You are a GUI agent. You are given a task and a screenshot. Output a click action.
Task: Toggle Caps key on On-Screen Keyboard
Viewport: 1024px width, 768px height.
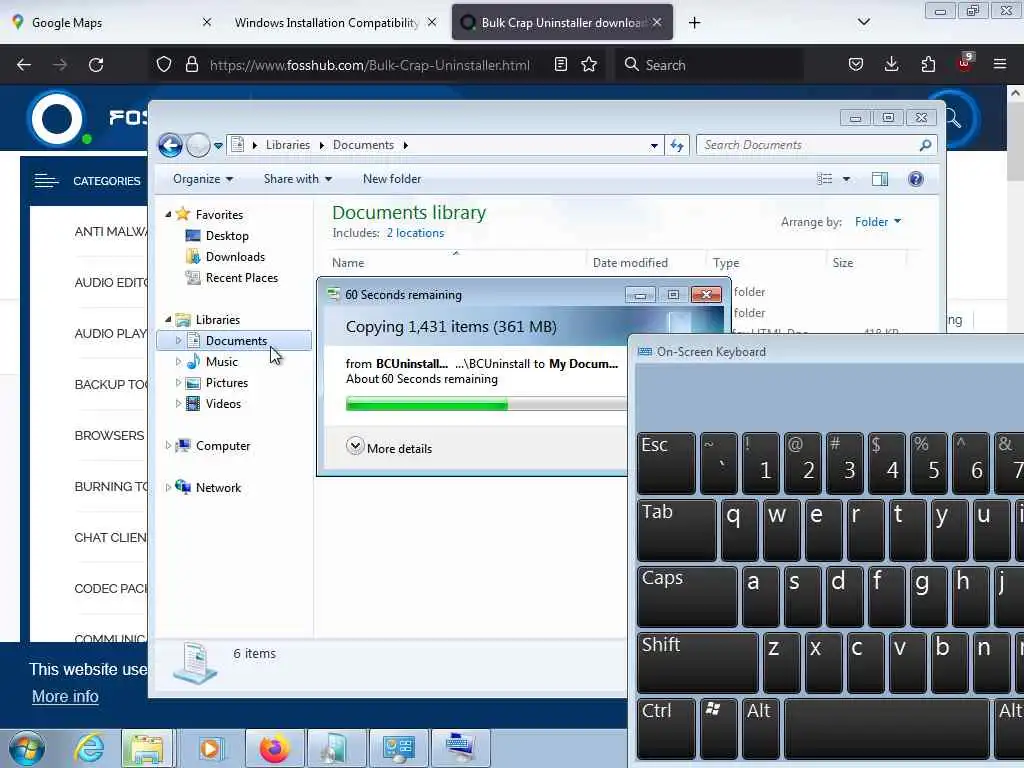pos(686,596)
